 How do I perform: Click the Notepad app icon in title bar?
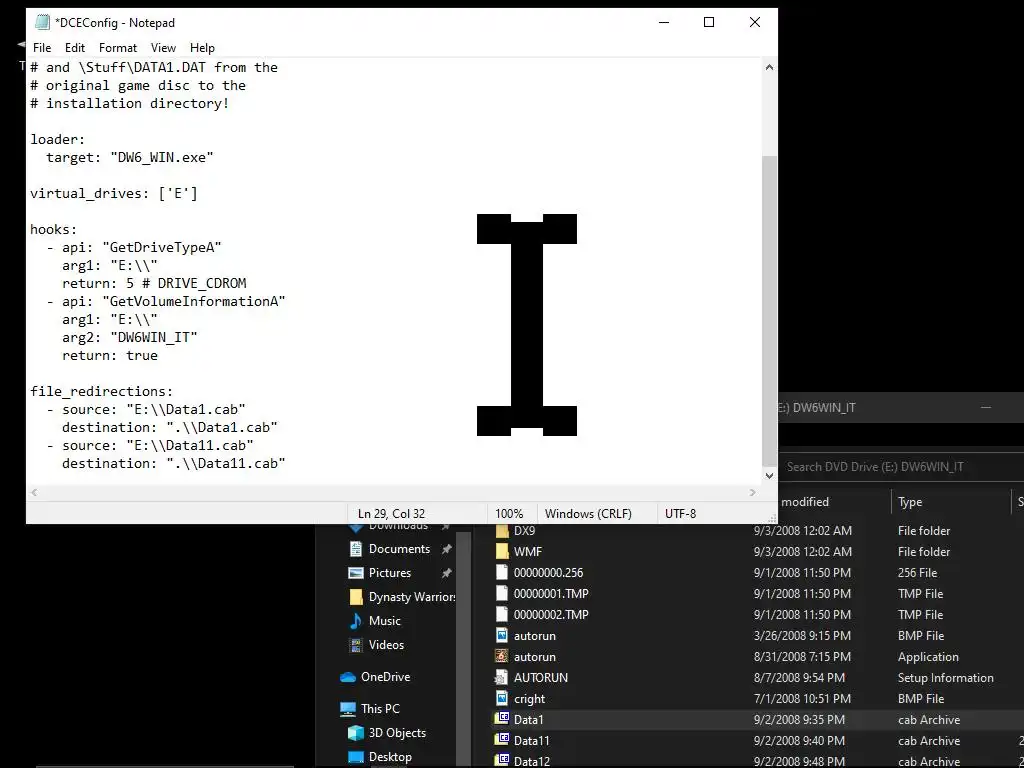point(42,22)
